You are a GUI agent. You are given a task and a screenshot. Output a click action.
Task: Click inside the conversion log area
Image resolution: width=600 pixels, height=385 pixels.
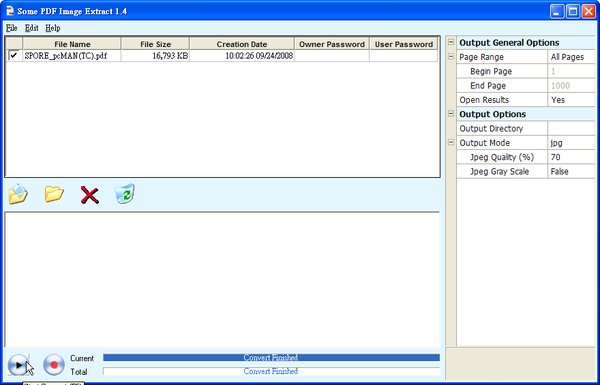pos(222,279)
